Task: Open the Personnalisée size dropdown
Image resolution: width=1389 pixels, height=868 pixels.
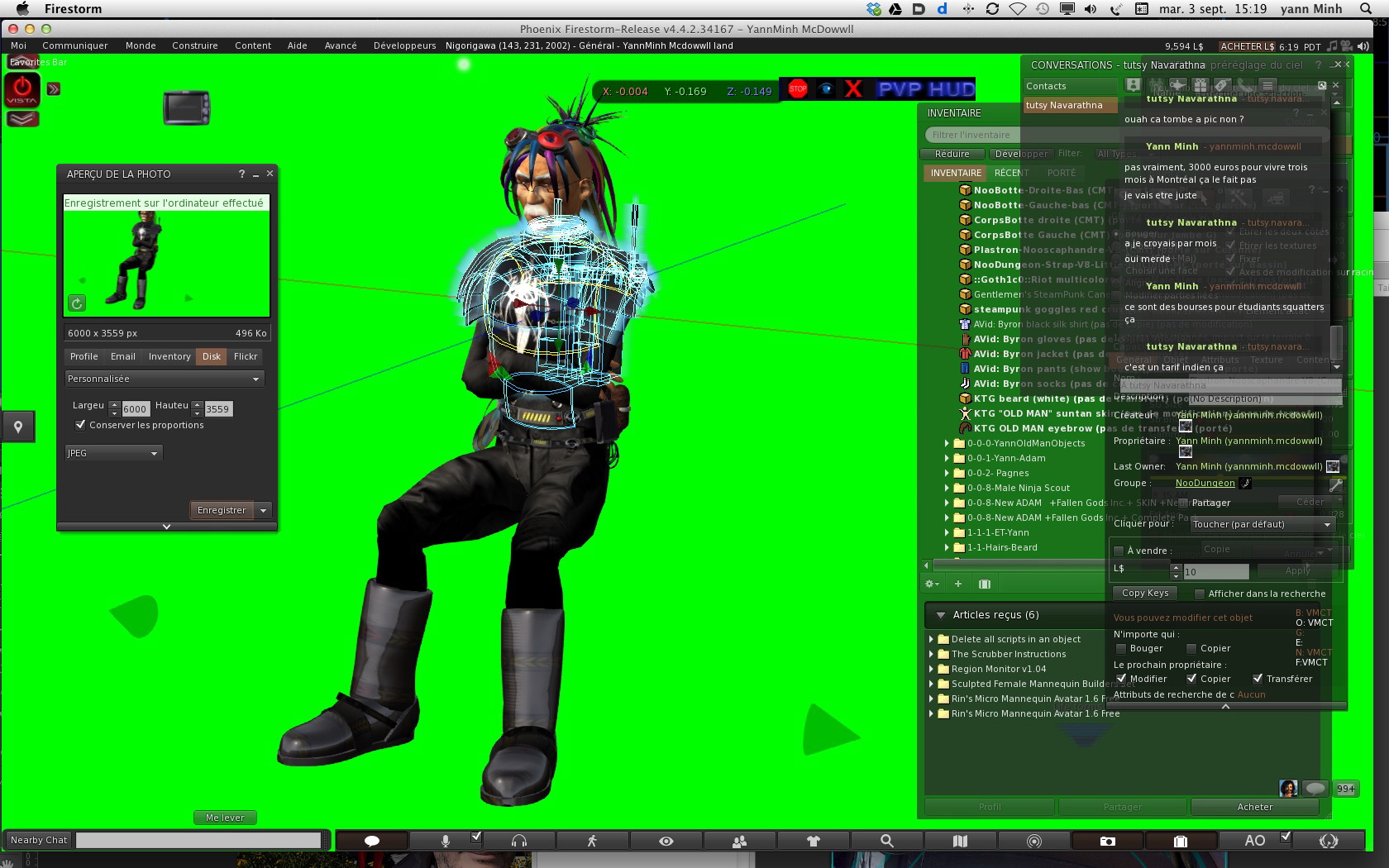Action: [x=165, y=379]
